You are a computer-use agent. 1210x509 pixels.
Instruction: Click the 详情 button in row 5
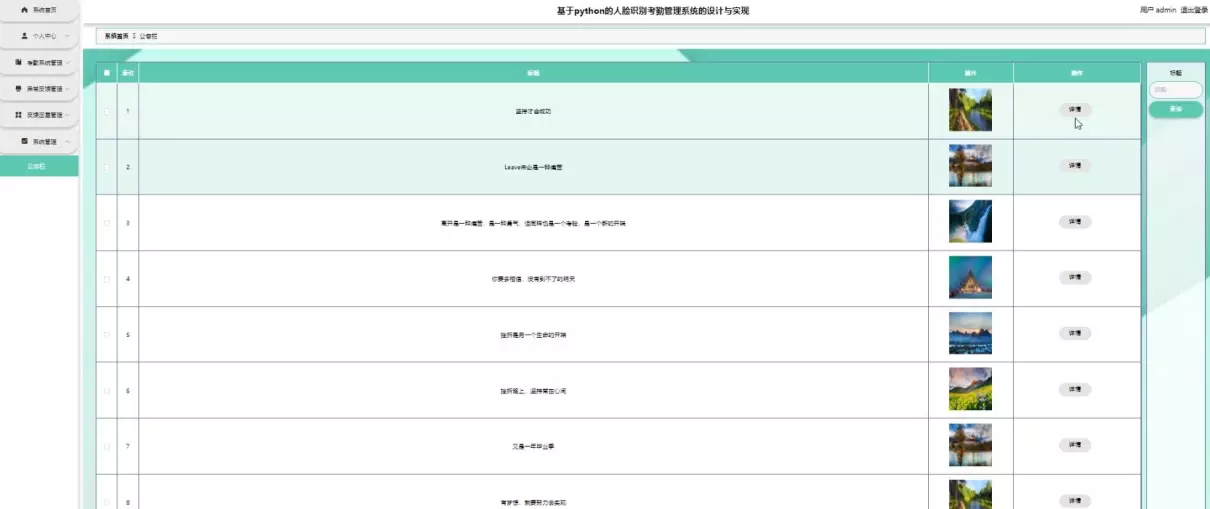coord(1075,334)
